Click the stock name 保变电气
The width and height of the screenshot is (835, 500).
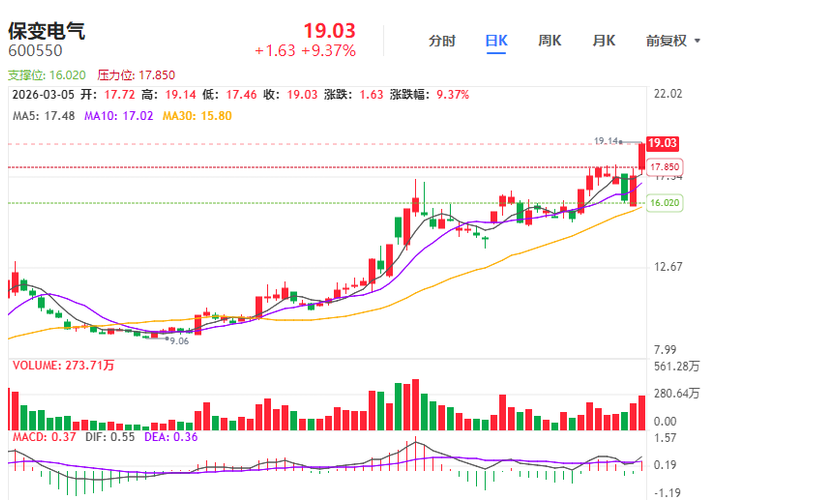(46, 31)
